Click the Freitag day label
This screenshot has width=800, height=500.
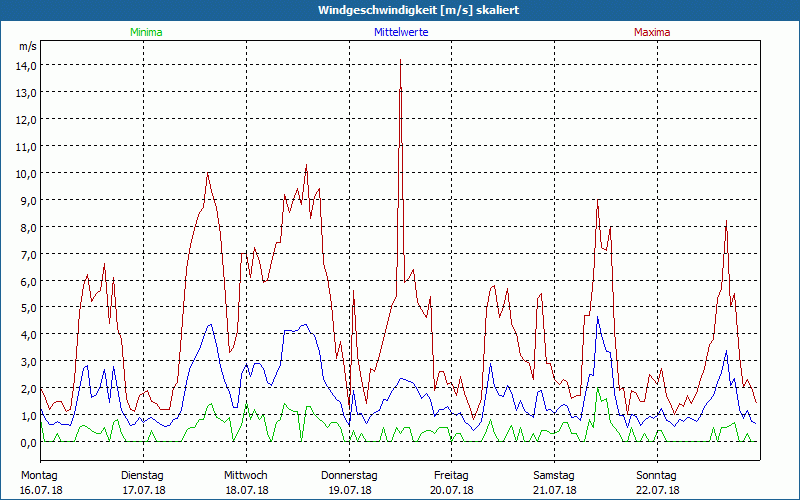point(451,475)
